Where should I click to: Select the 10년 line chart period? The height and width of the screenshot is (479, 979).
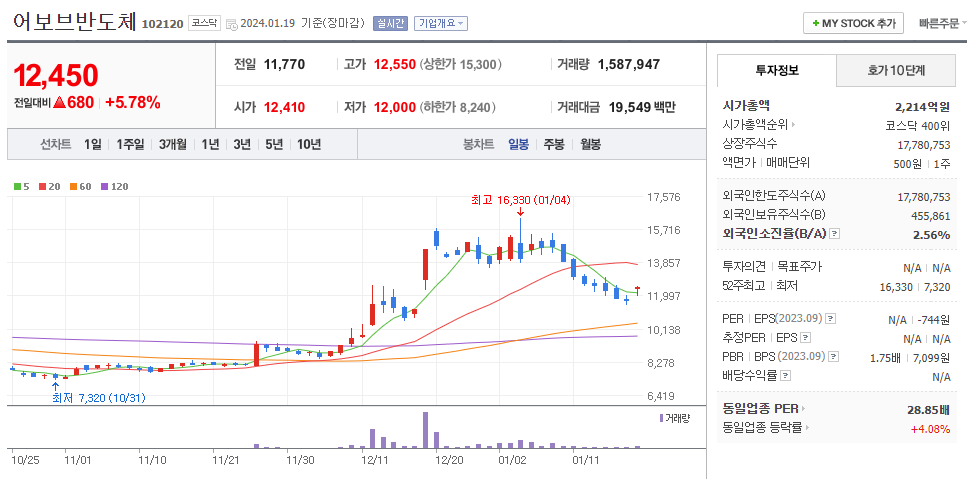[x=309, y=144]
